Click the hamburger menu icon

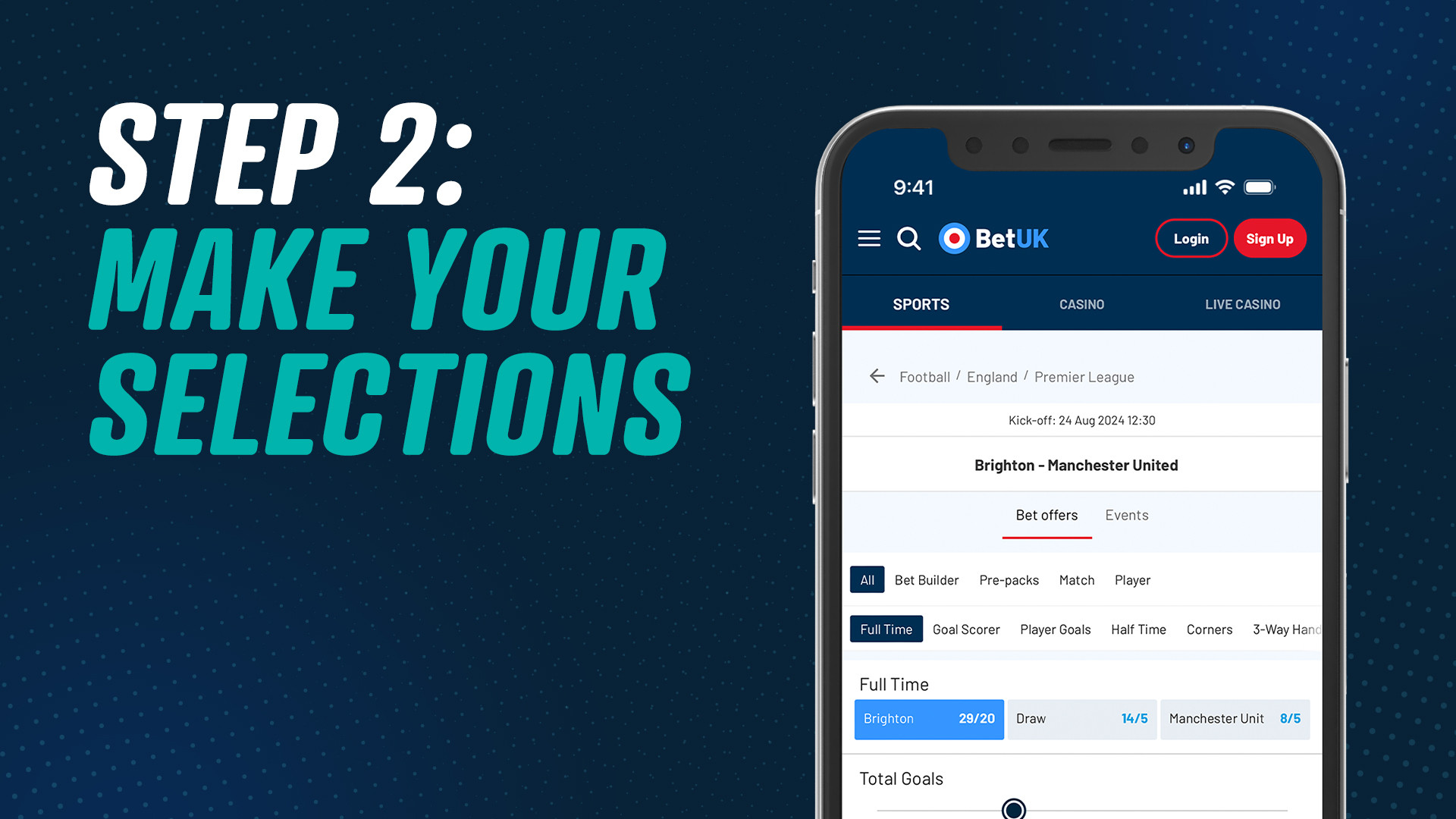[x=867, y=238]
